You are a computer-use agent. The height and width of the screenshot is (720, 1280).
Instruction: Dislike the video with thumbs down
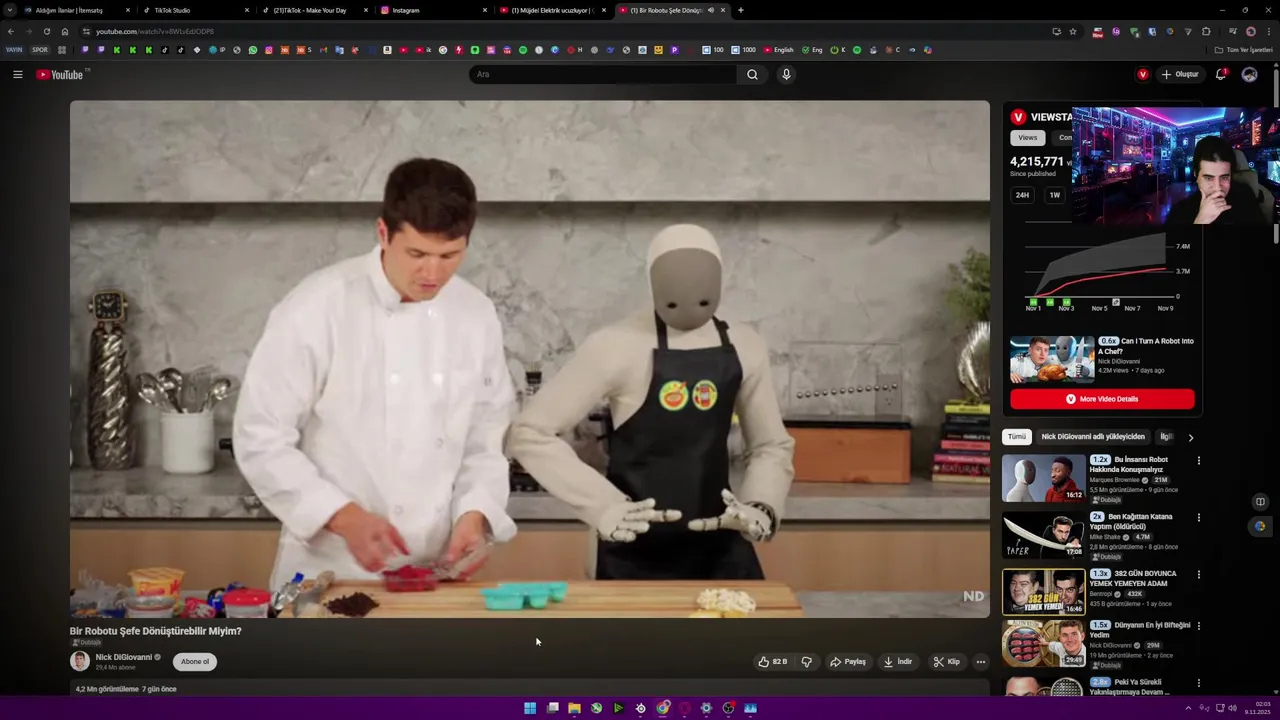click(806, 661)
